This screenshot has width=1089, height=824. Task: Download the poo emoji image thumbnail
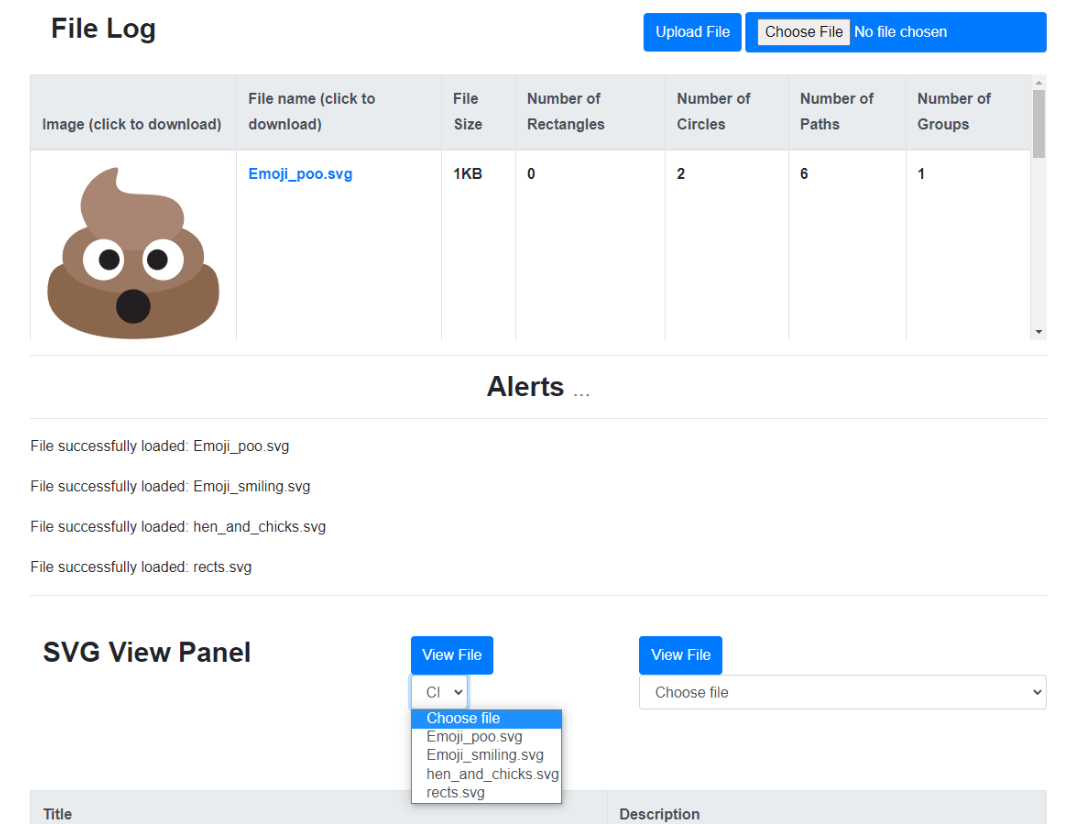133,254
